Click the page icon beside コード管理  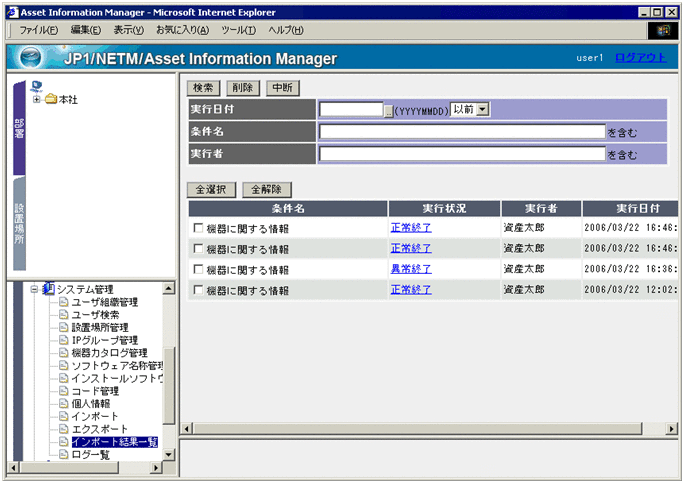point(64,391)
